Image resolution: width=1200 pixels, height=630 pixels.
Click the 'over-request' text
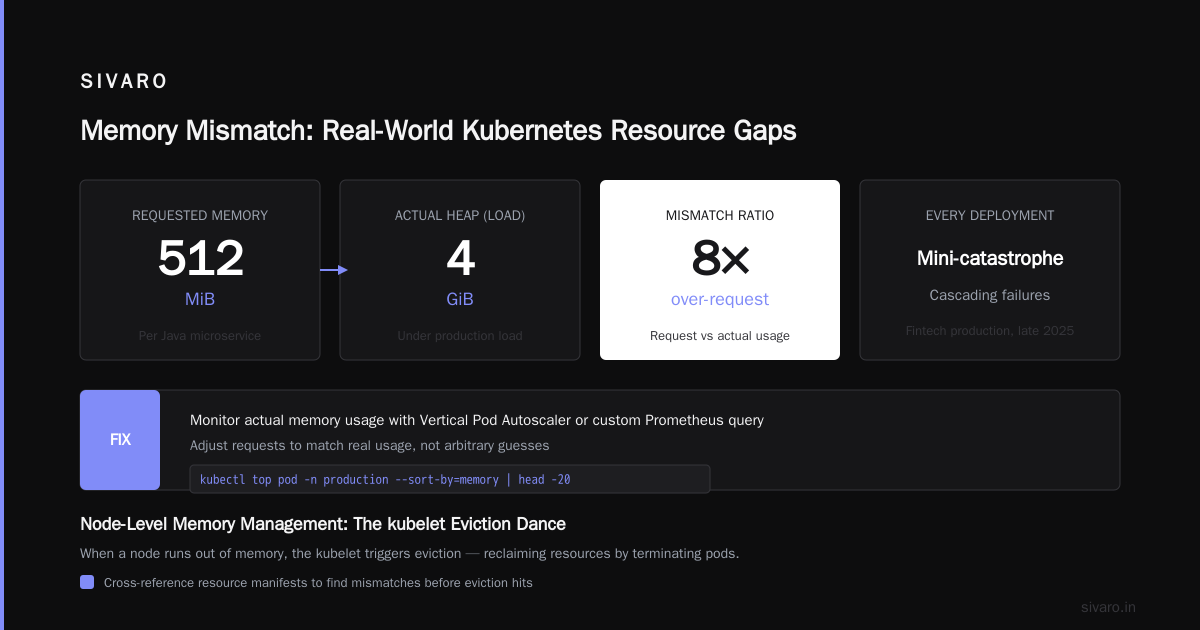click(x=720, y=299)
